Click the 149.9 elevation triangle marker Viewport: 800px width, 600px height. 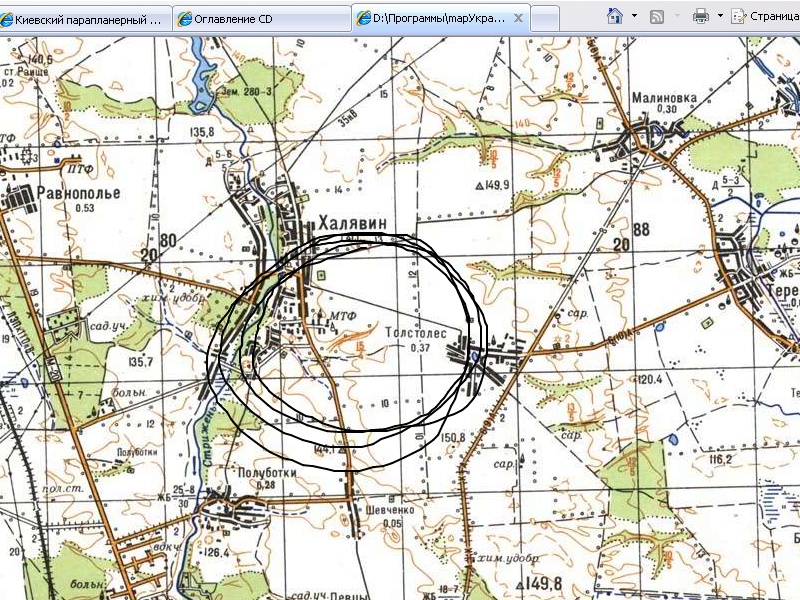coord(480,184)
